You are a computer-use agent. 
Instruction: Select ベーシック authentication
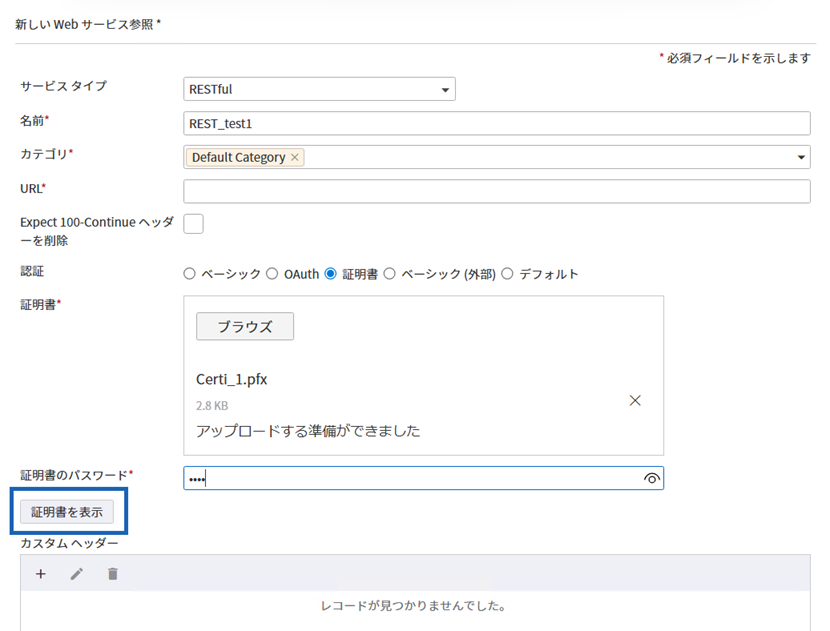(x=188, y=273)
